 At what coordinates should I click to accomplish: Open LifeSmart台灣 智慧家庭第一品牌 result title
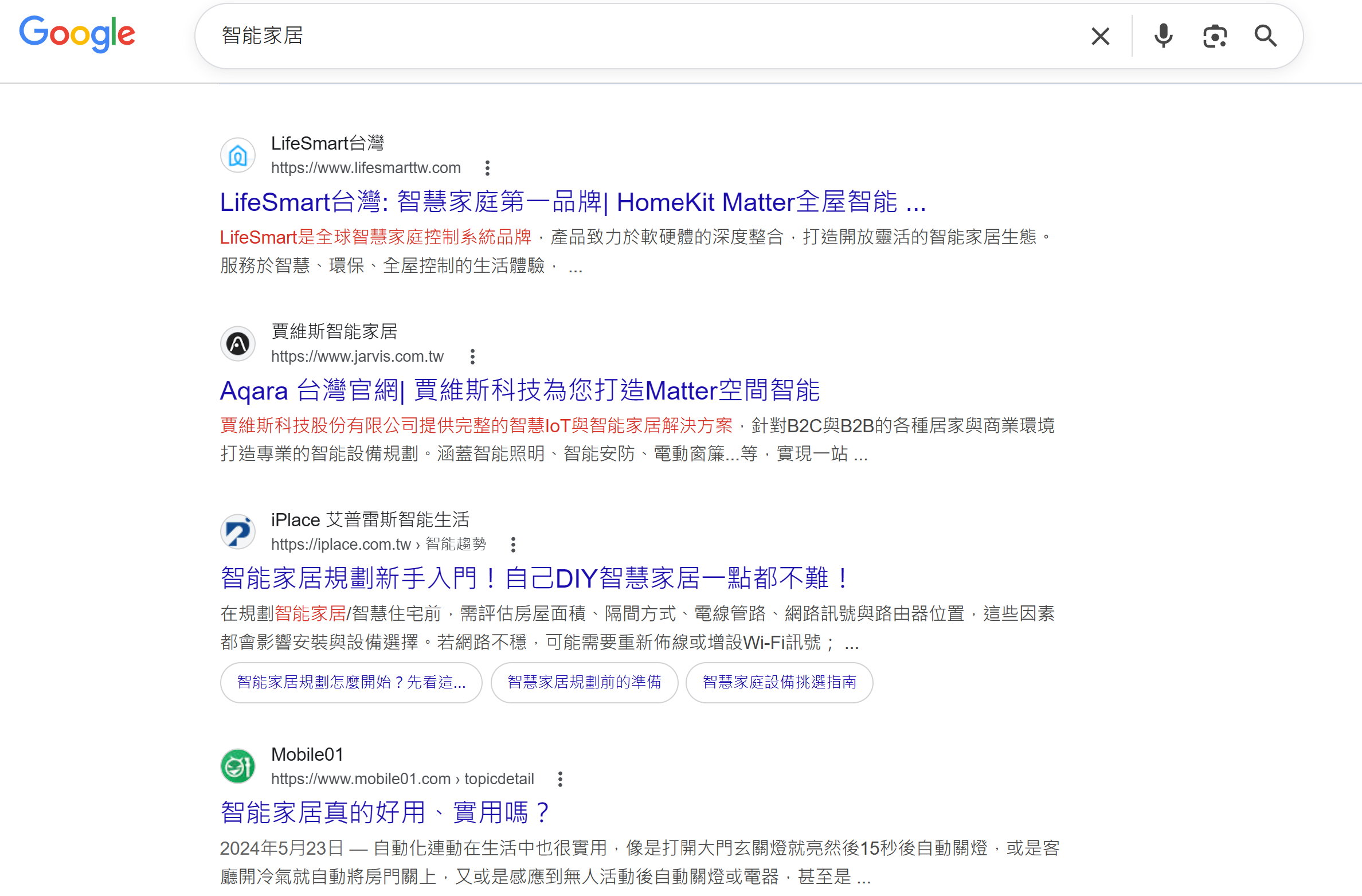(572, 202)
